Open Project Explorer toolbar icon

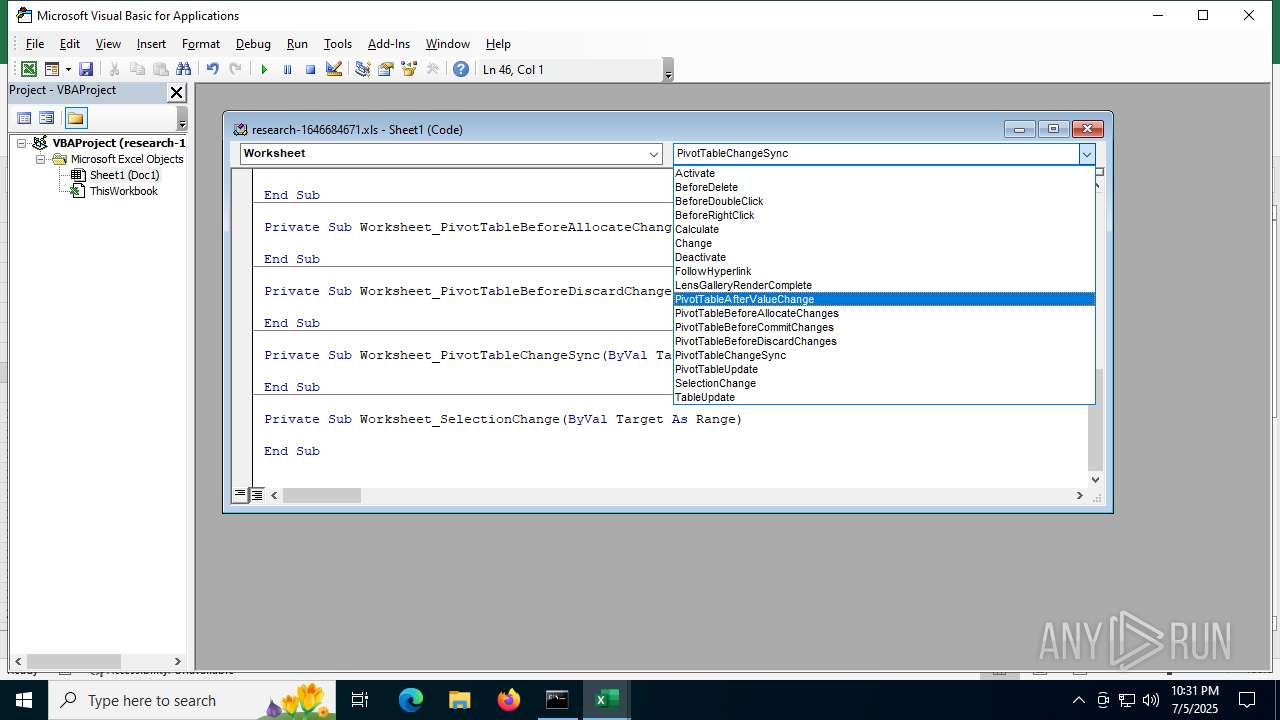coord(362,69)
